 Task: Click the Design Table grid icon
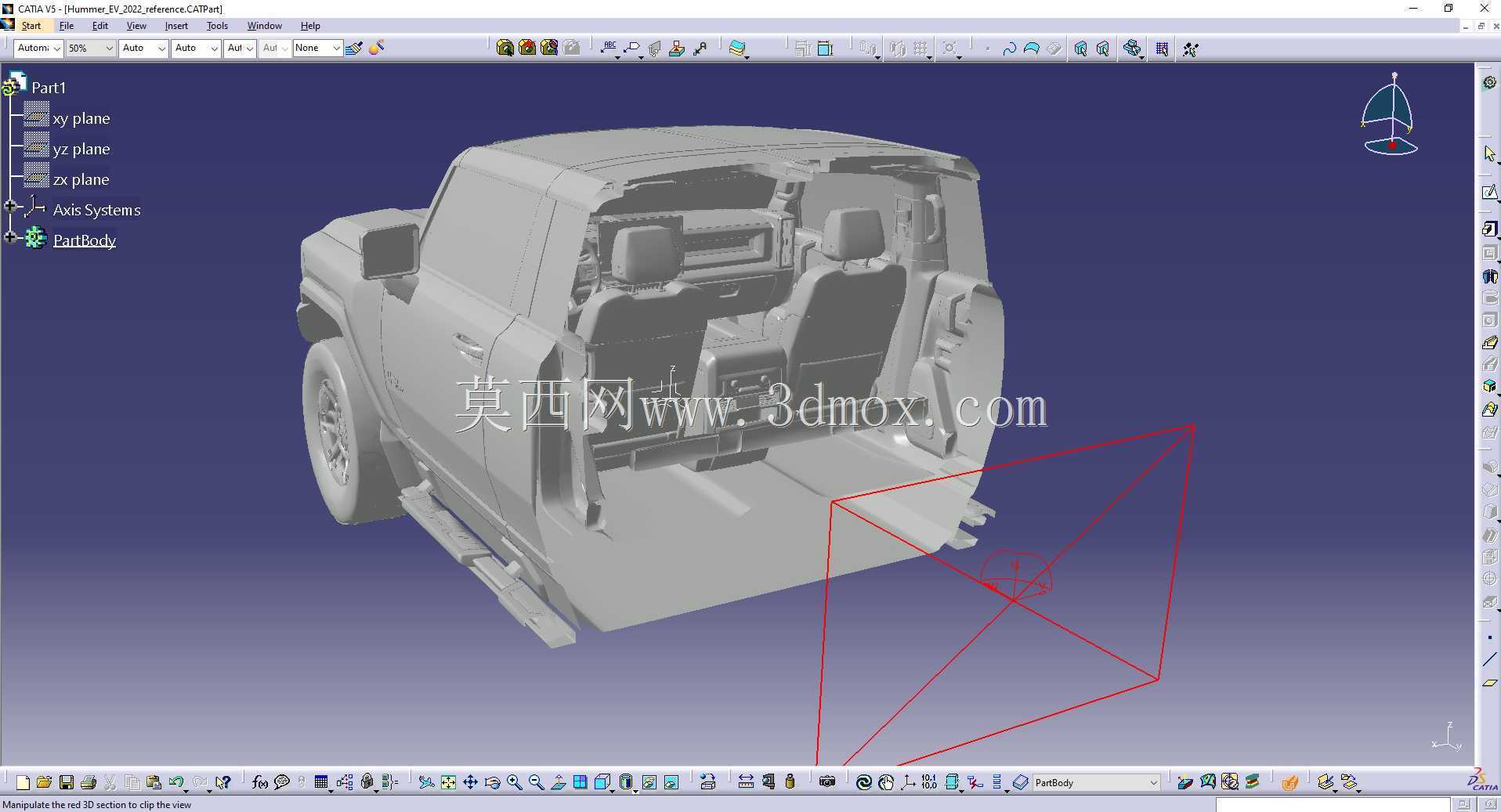coord(321,782)
